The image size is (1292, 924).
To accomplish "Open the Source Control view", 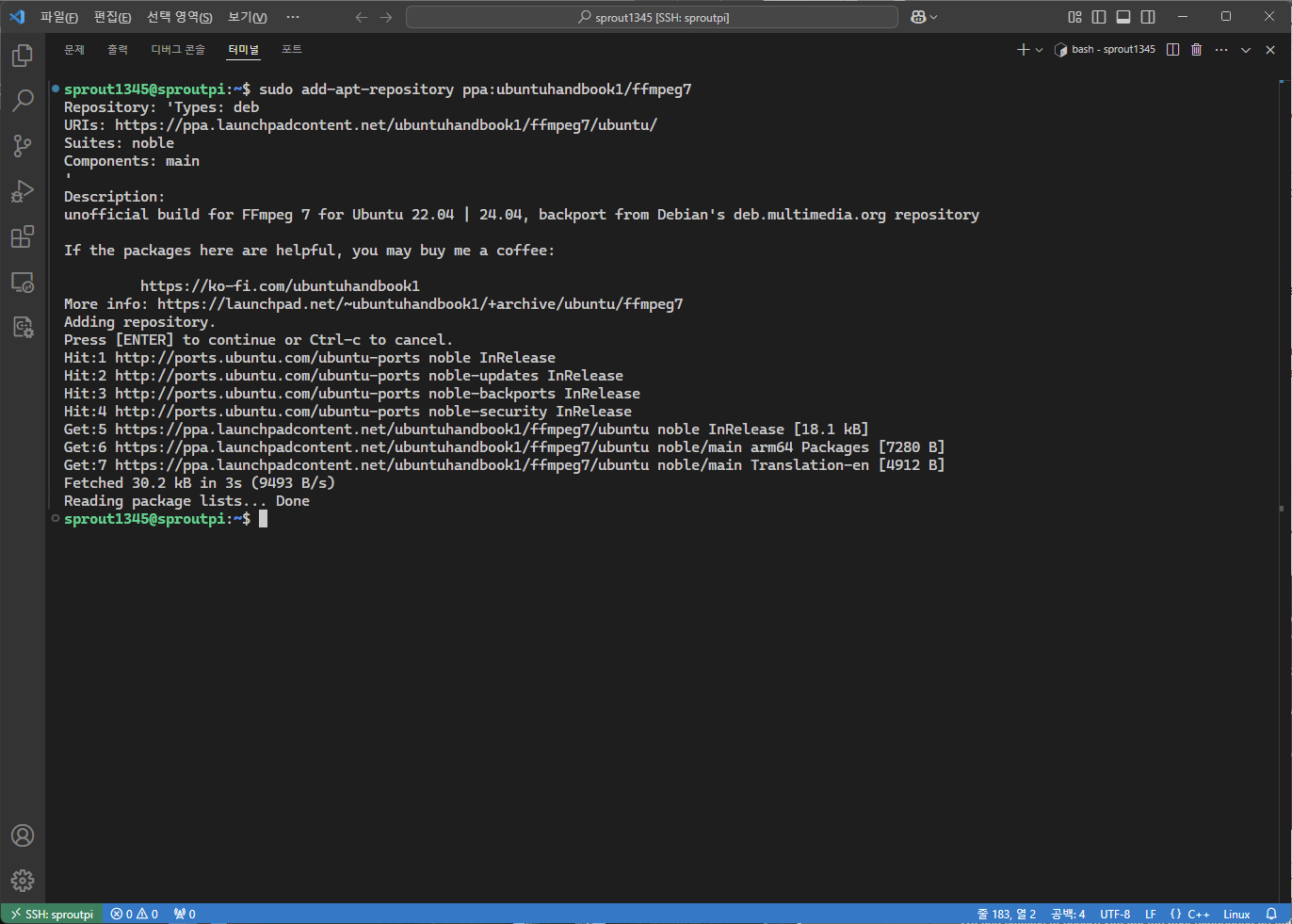I will 23,145.
